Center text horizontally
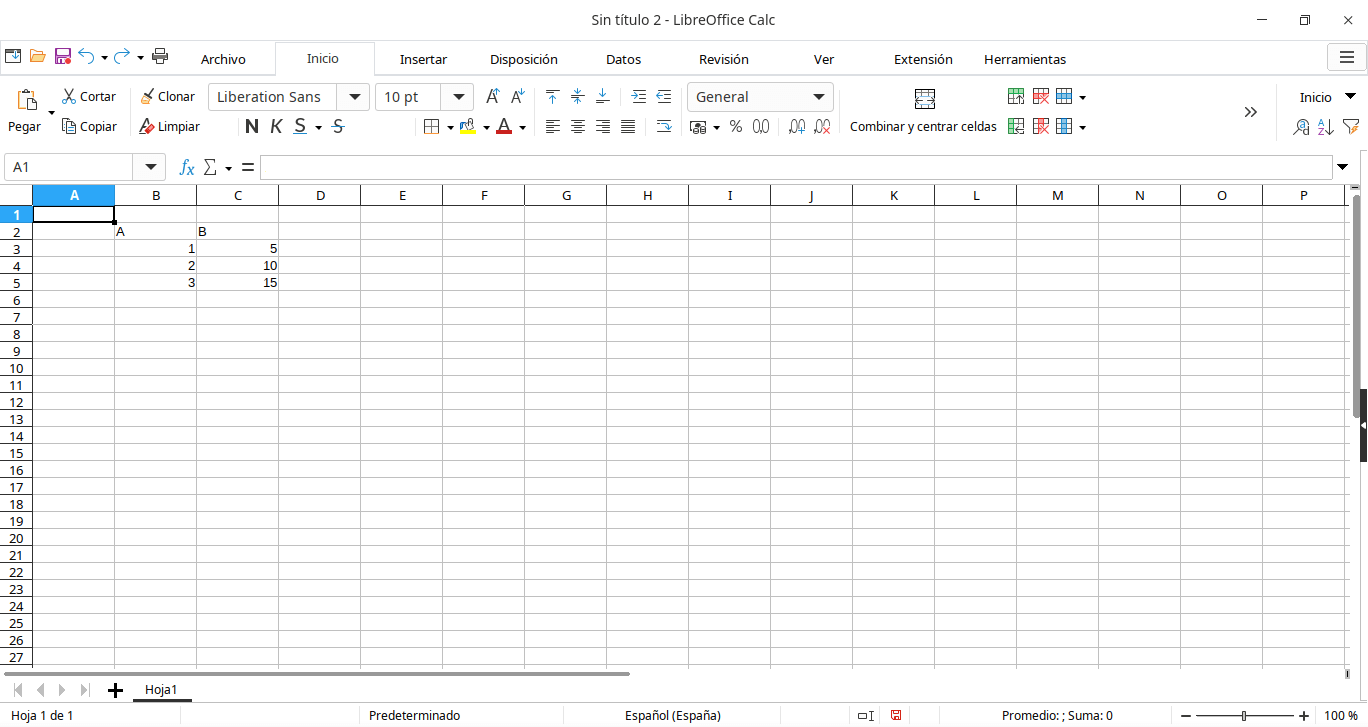The image size is (1368, 727). pos(578,127)
